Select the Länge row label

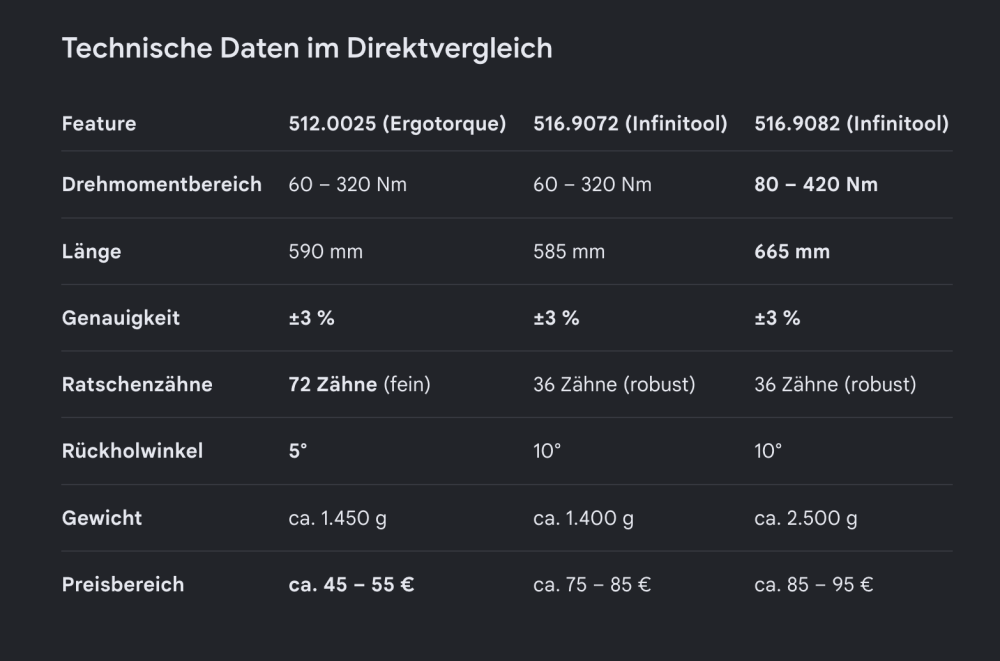click(x=91, y=251)
